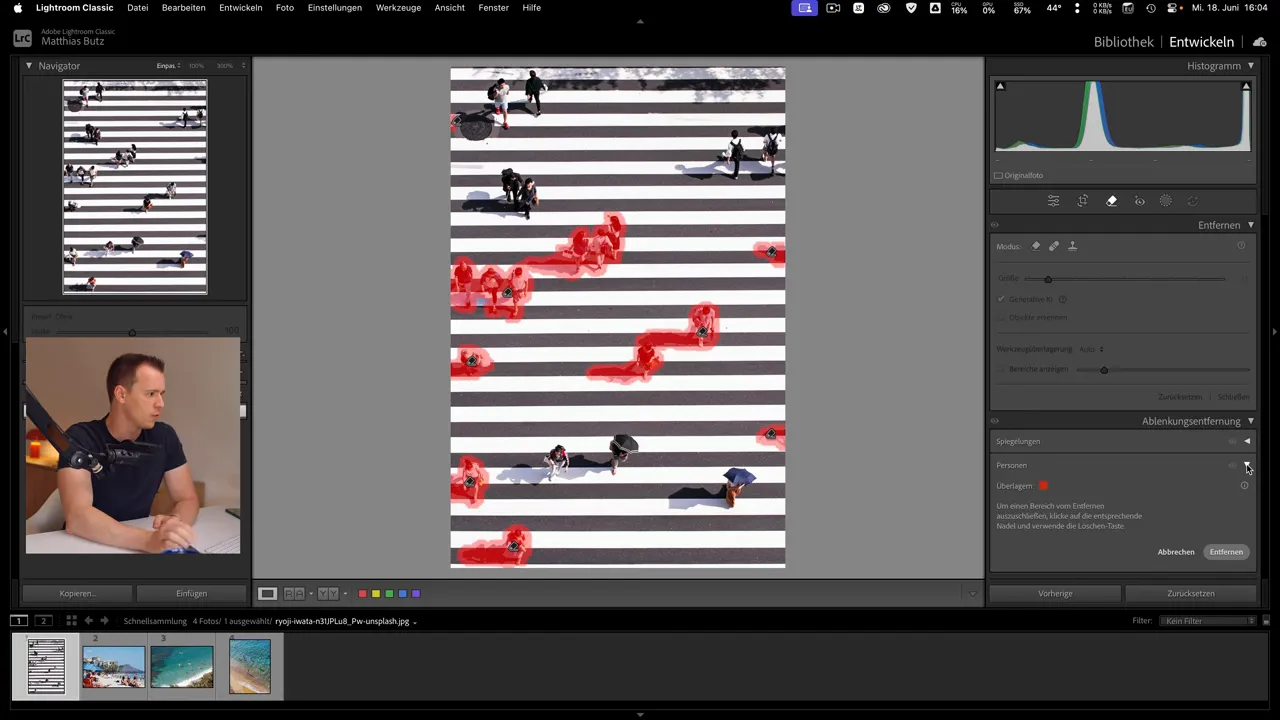
Task: Open the basic adjustments sliders icon
Action: [1053, 200]
